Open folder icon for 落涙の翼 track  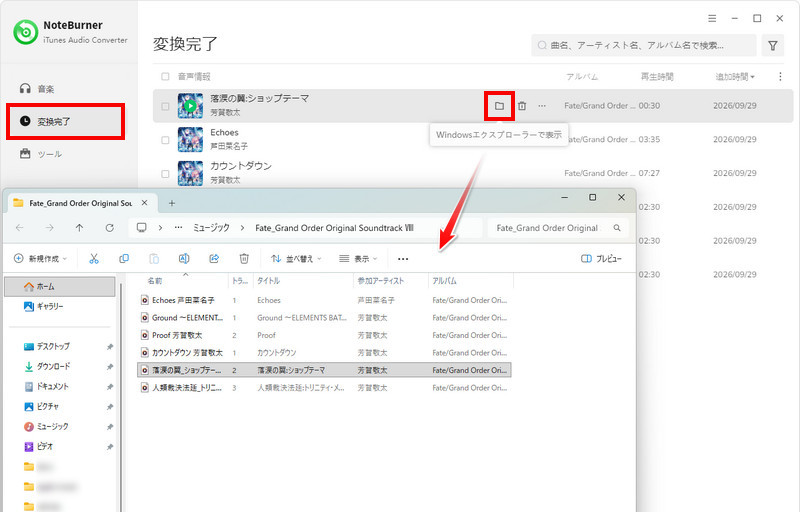[499, 106]
